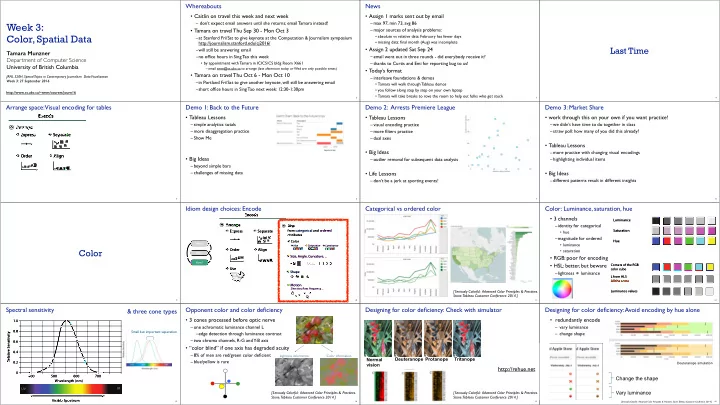The width and height of the screenshot is (720, 405).
Task: Click the scatter plot image in Demo 2
Action: (499, 144)
